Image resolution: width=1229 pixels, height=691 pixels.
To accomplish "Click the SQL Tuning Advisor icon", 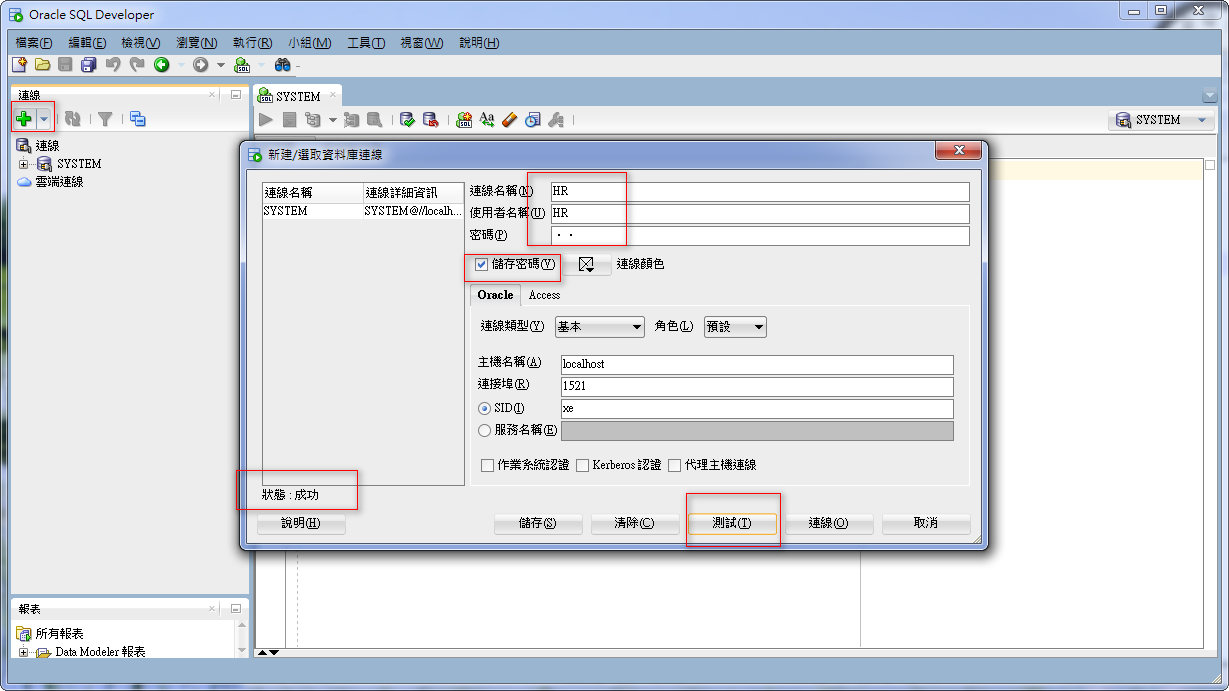I will [x=374, y=120].
